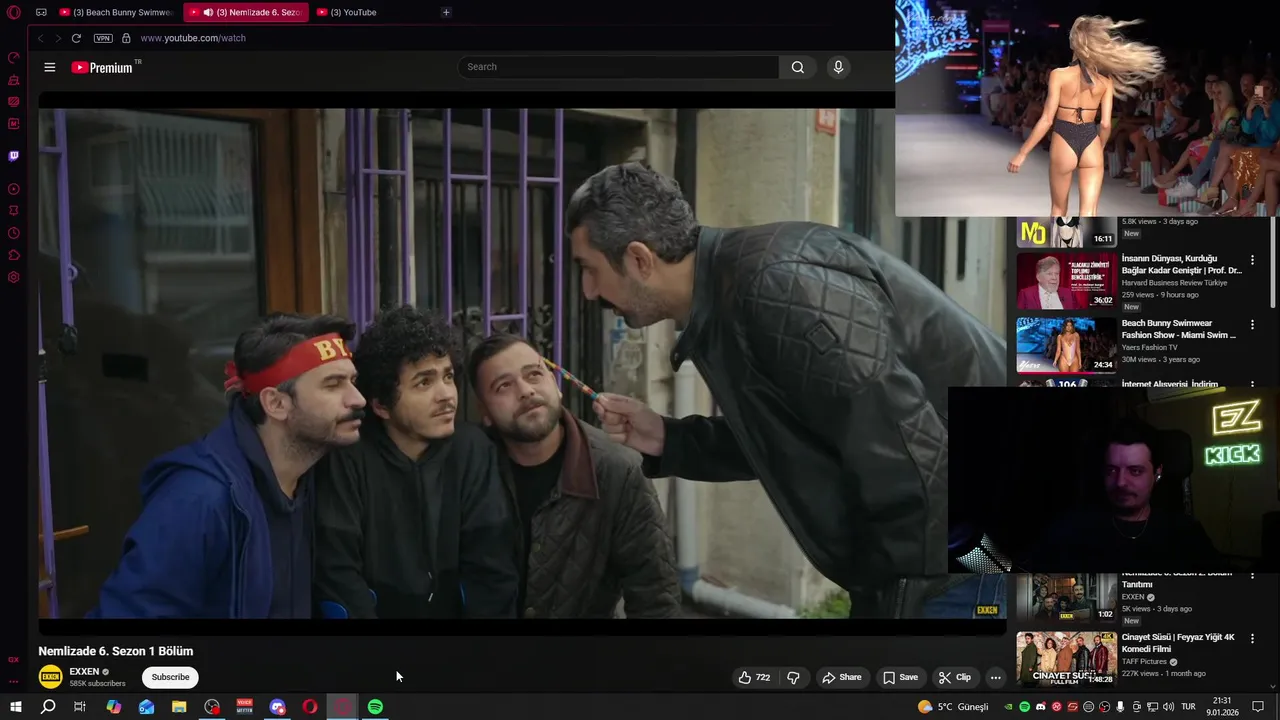Open the volume speaker tray icon

point(1169,707)
